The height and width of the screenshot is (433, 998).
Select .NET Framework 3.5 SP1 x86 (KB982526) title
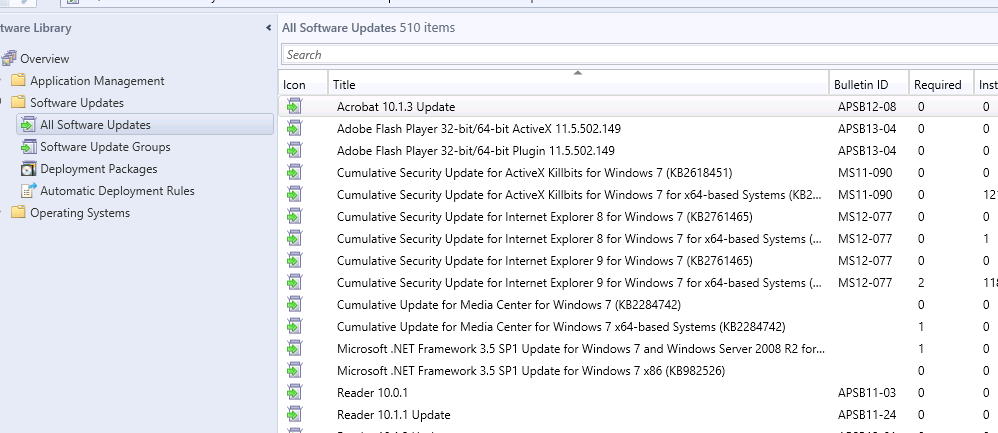pyautogui.click(x=531, y=371)
